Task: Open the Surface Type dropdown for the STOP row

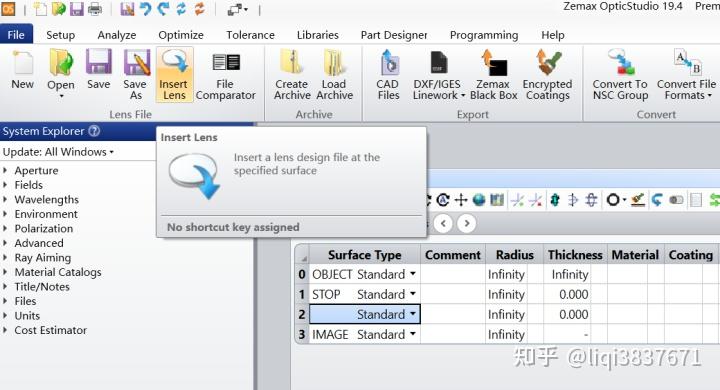Action: [x=413, y=294]
